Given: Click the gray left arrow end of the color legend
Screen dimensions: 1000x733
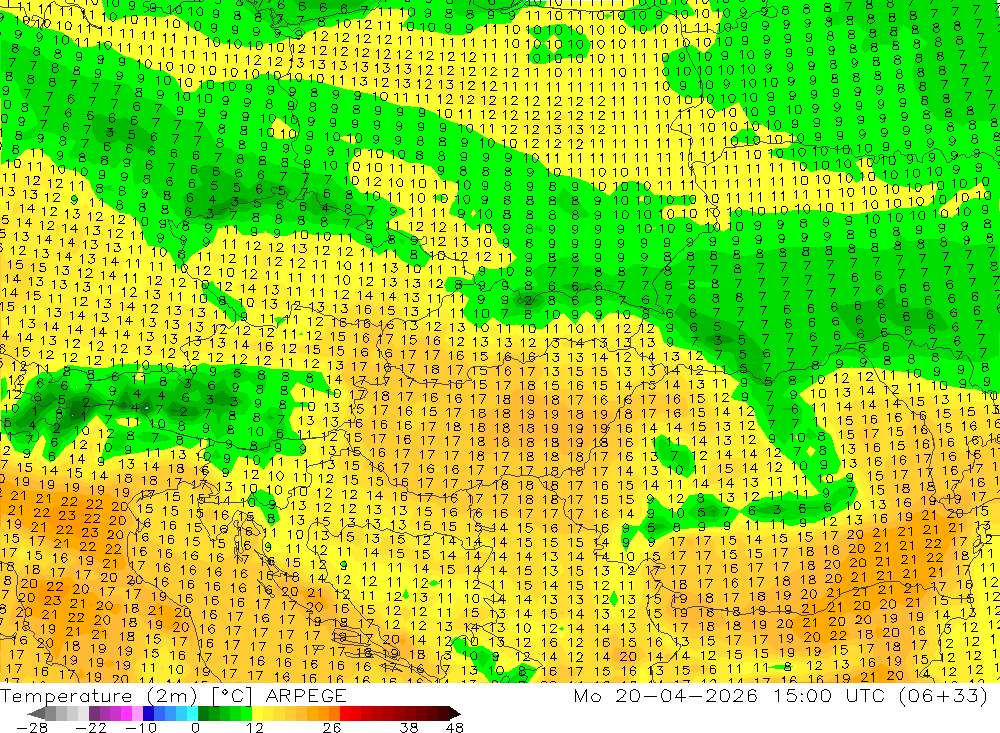Looking at the screenshot, I should (x=36, y=714).
